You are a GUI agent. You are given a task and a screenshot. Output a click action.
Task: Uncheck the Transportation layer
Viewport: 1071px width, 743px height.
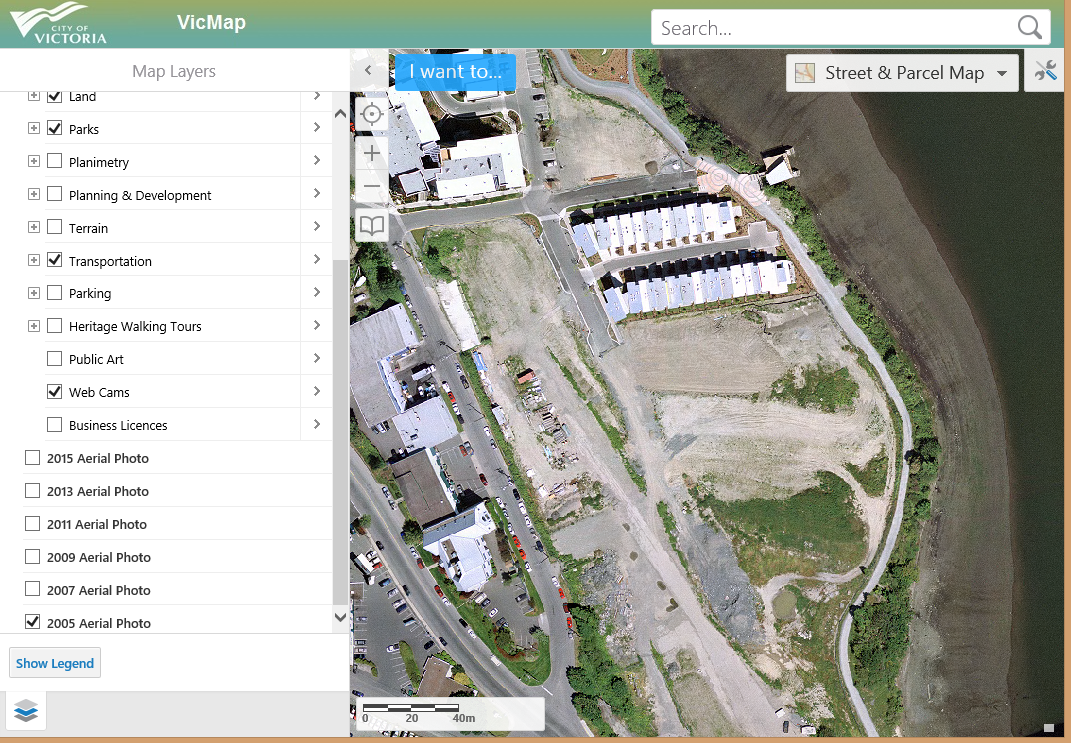[x=55, y=260]
